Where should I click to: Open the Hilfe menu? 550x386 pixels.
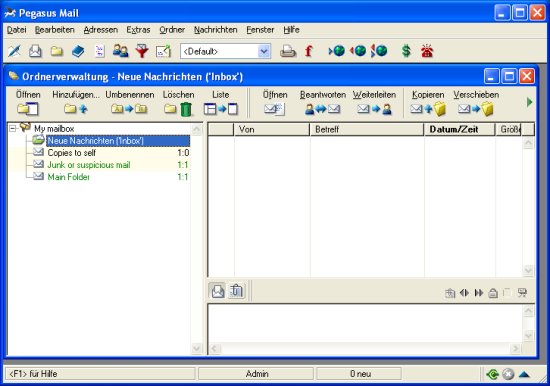pyautogui.click(x=291, y=30)
